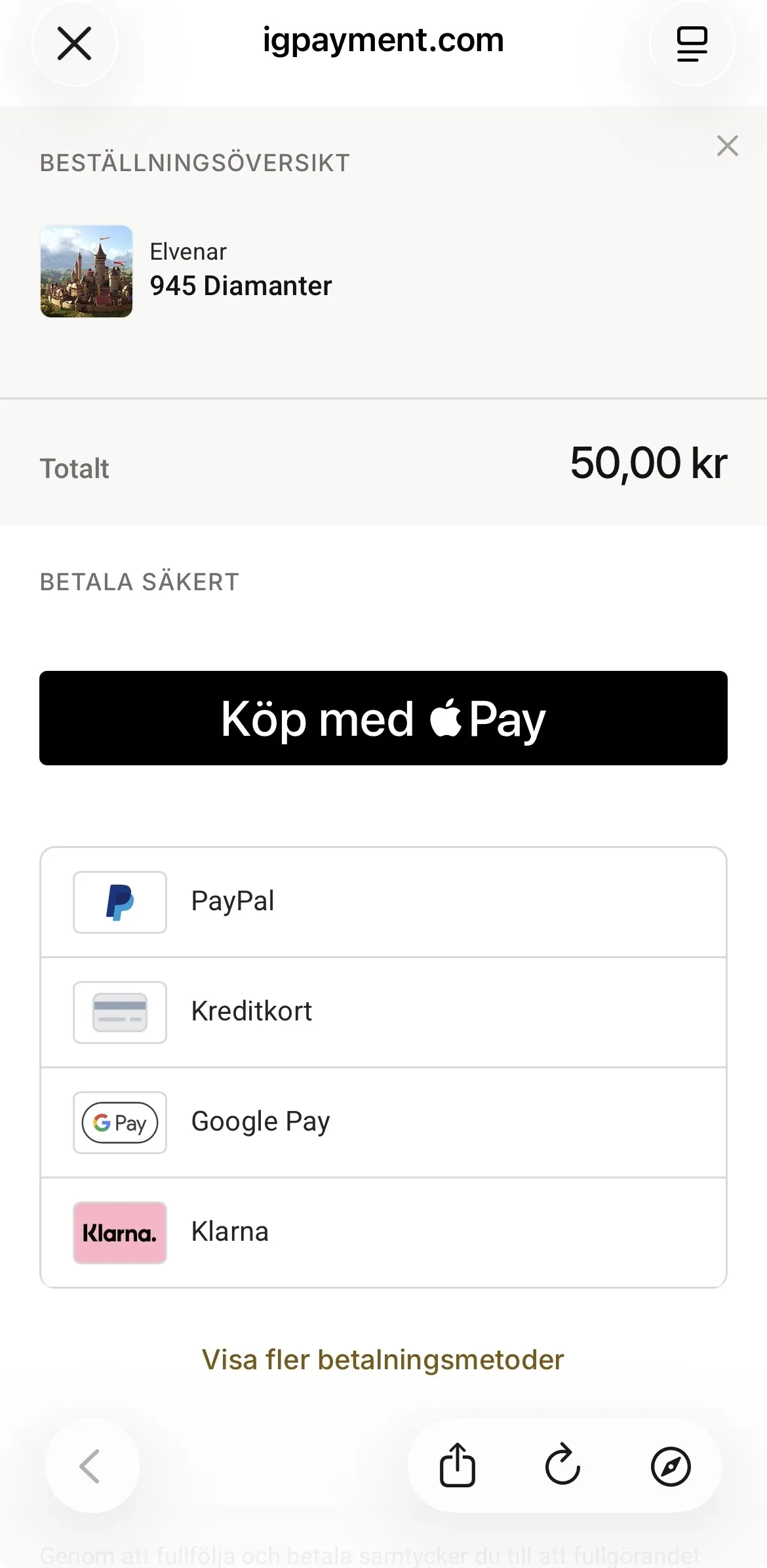Screen dimensions: 767x1568
Task: Click the G Pay logo icon
Action: 120,1123
